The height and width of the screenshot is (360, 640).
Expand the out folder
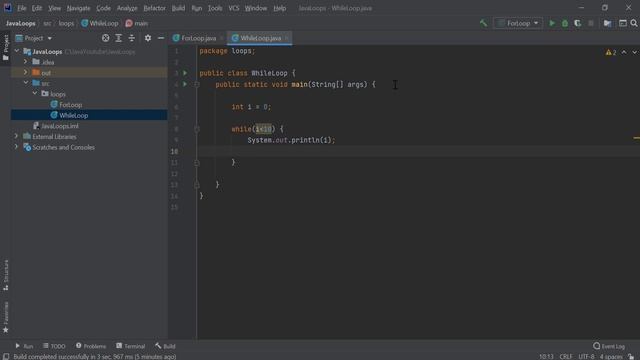26,73
